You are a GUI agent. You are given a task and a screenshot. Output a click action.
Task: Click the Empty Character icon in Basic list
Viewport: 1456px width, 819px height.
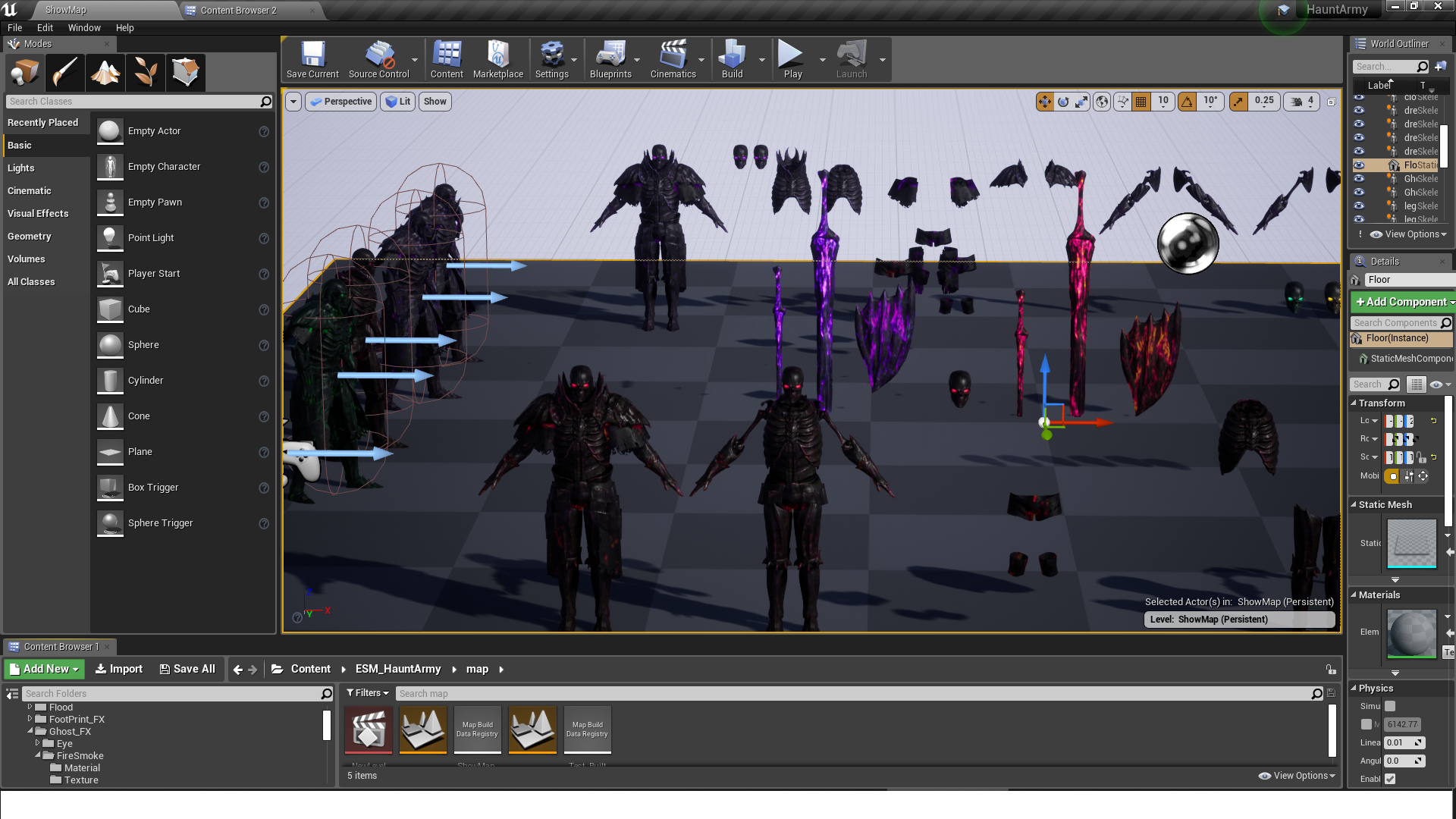(110, 167)
